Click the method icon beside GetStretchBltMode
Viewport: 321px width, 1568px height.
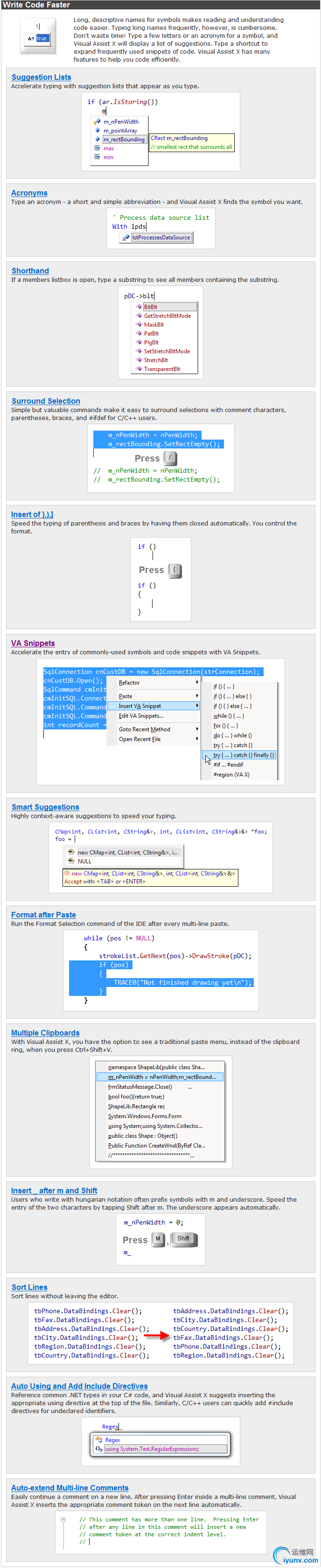(139, 315)
